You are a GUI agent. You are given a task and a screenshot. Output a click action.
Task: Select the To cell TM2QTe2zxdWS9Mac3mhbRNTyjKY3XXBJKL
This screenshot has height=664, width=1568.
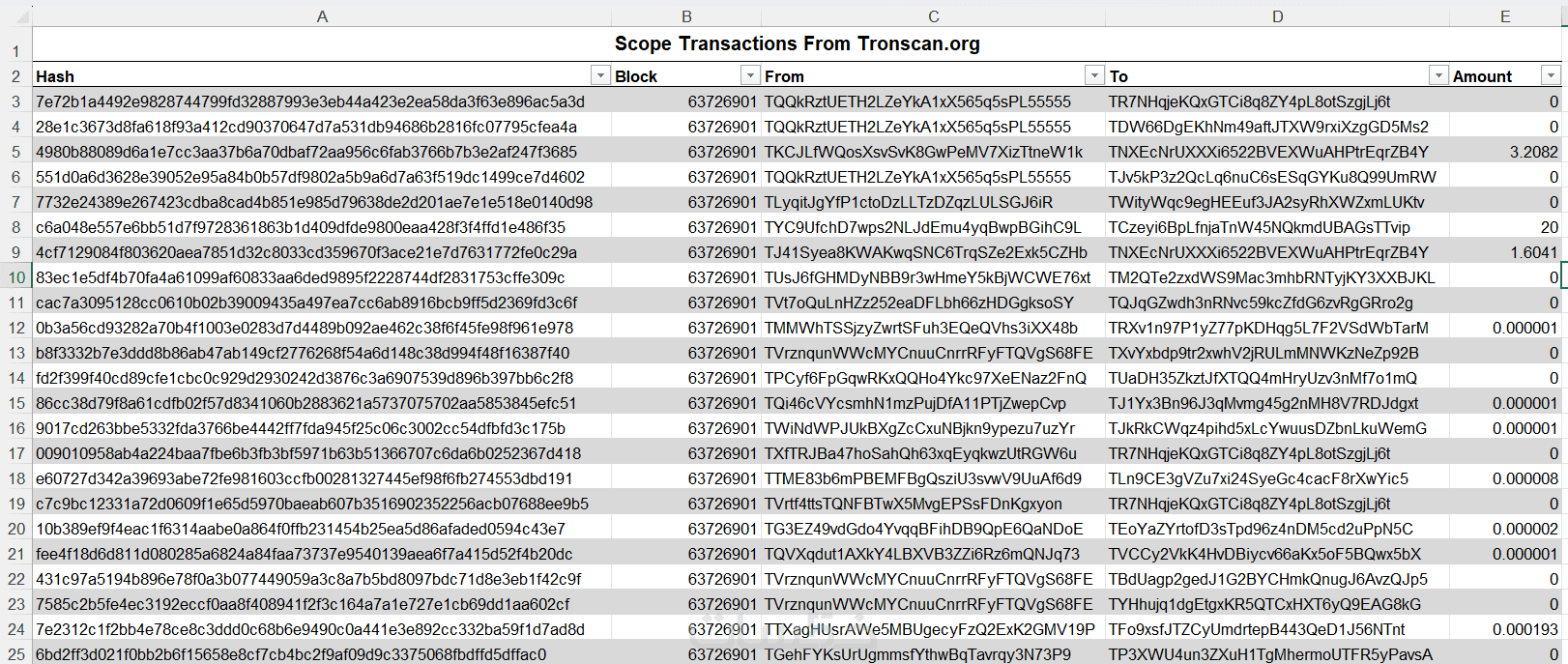point(1271,277)
